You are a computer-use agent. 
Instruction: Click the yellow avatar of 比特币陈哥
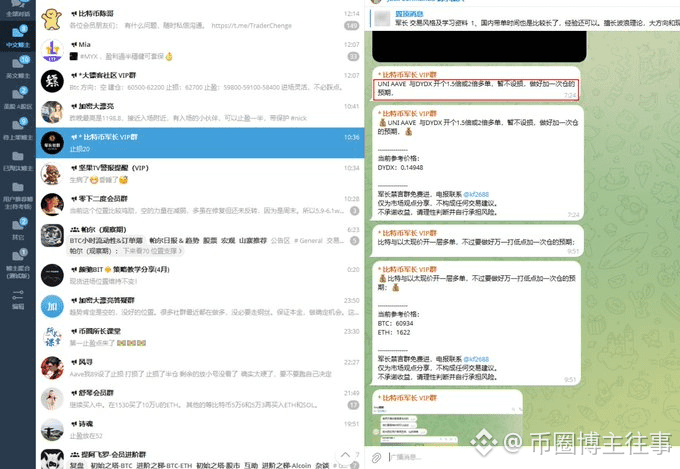click(x=52, y=19)
